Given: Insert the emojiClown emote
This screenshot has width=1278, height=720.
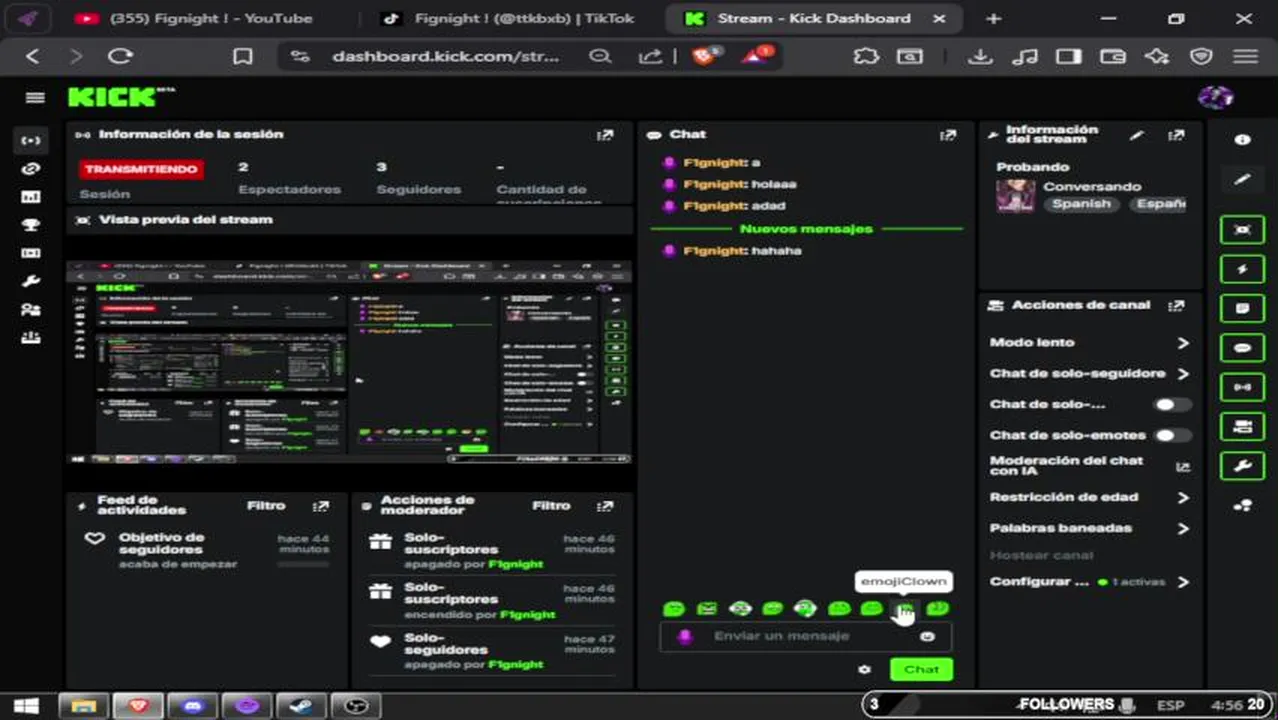Looking at the screenshot, I should coord(904,608).
